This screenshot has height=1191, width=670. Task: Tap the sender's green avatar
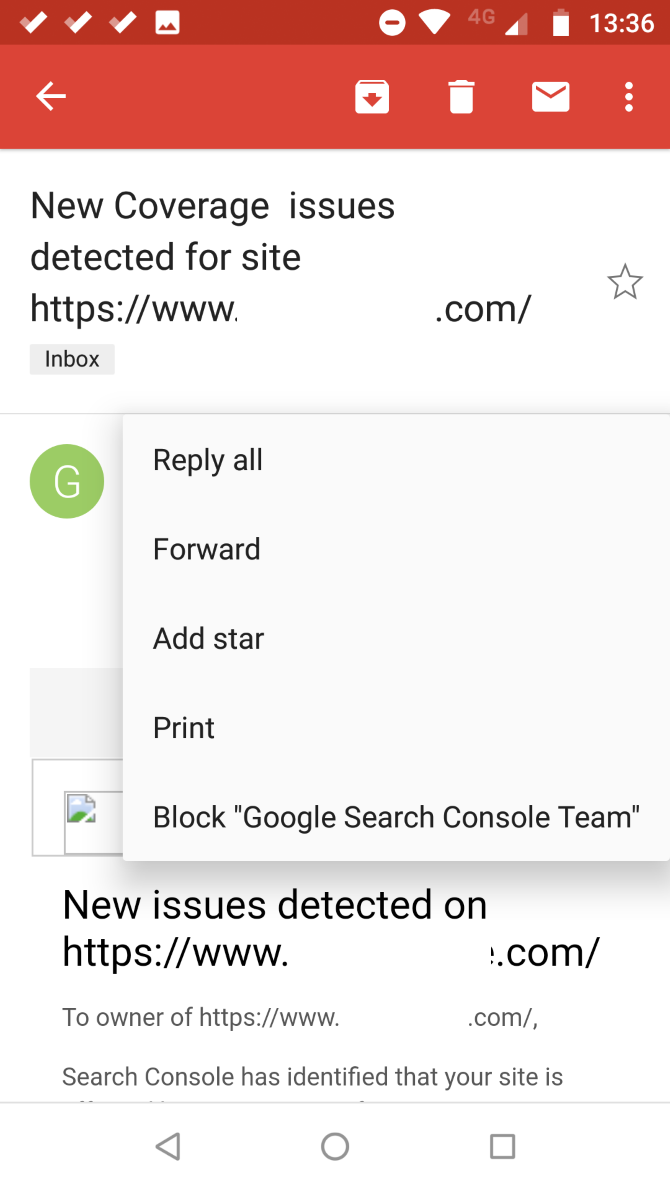coord(66,481)
